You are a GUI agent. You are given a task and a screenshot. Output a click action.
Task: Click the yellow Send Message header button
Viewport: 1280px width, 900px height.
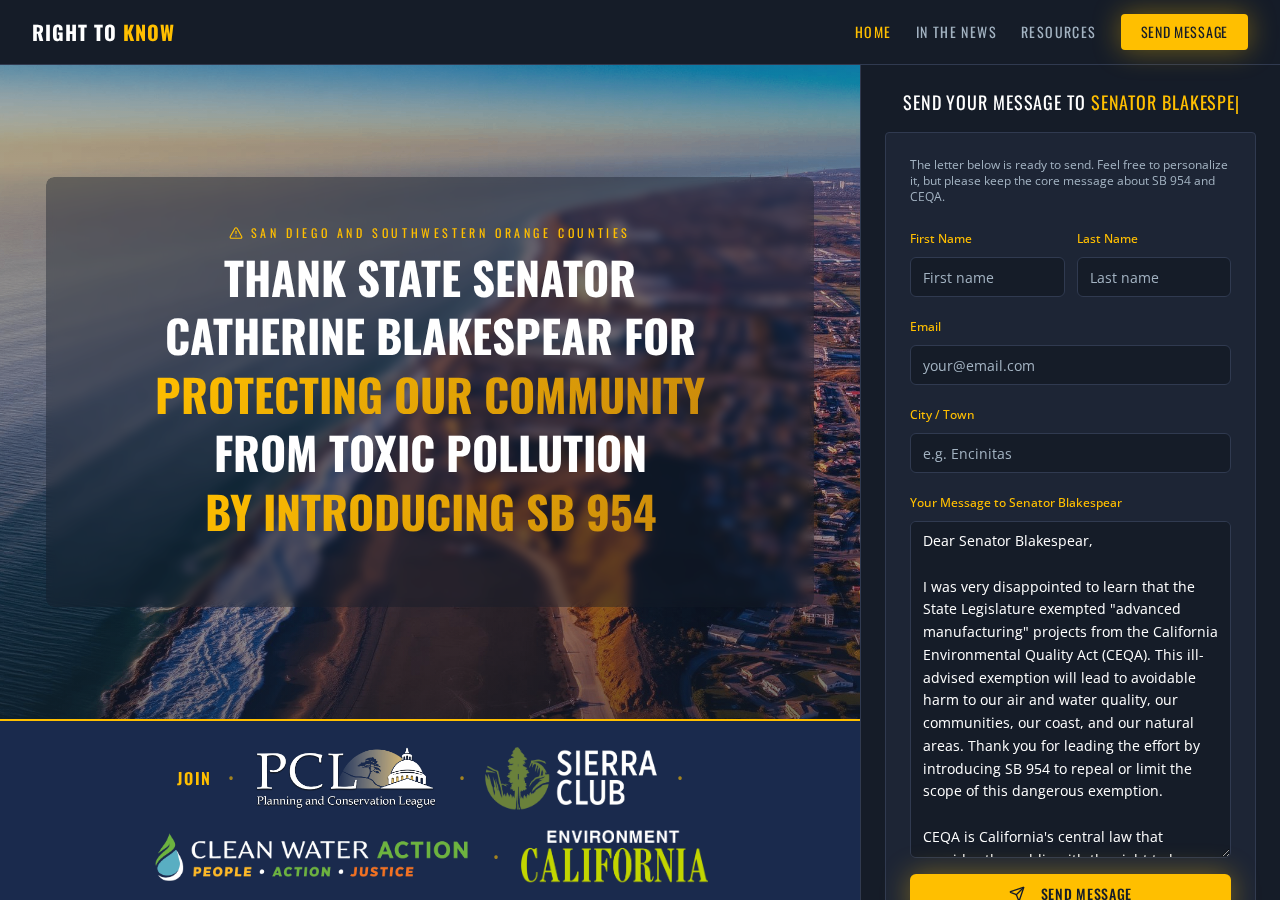tap(1184, 32)
